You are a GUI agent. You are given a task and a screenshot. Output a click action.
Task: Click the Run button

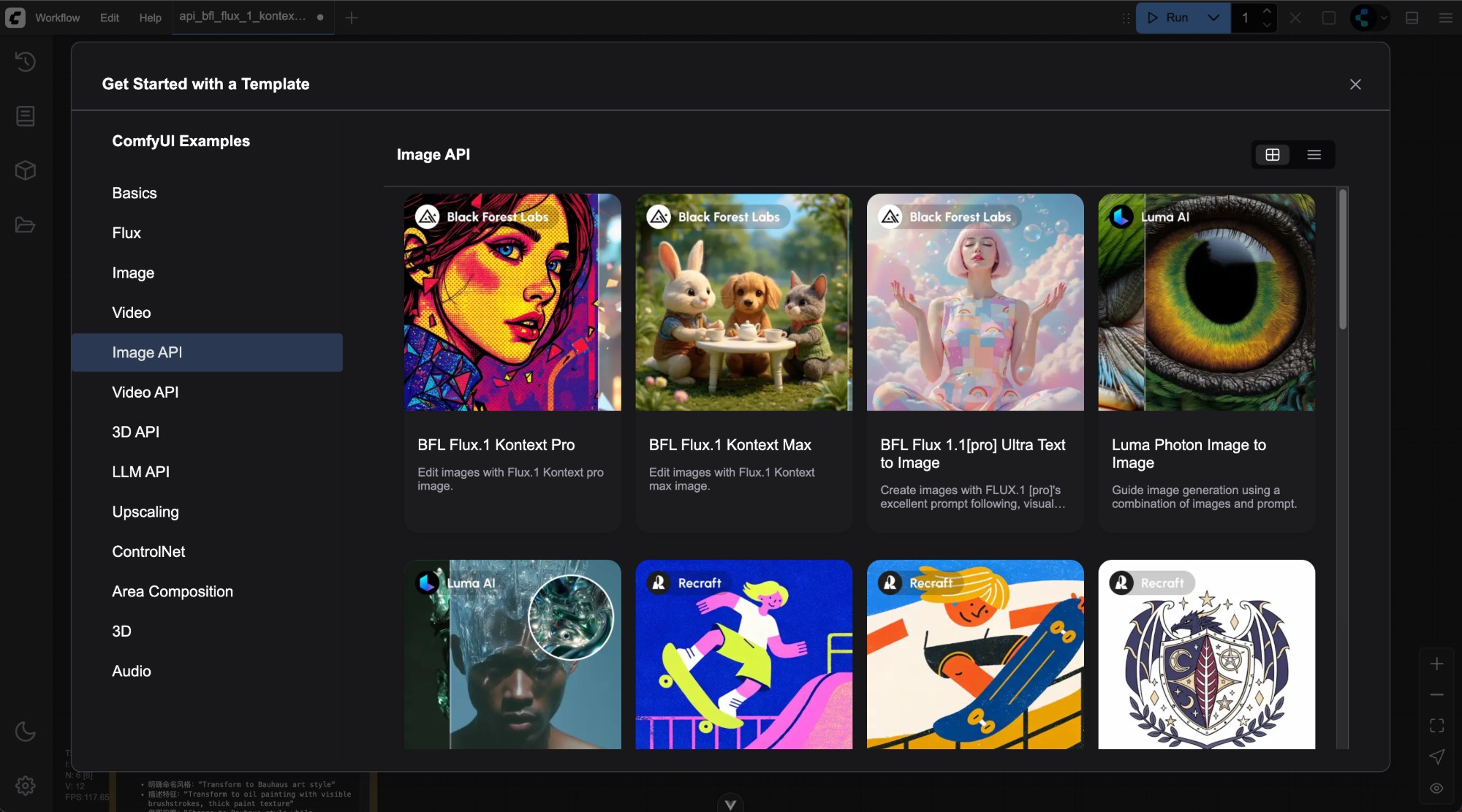pyautogui.click(x=1170, y=18)
